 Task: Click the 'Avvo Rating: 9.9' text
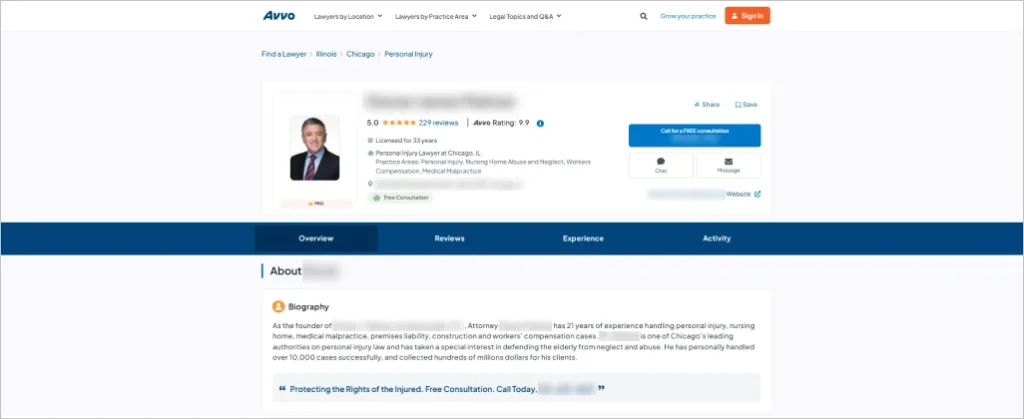tap(501, 123)
